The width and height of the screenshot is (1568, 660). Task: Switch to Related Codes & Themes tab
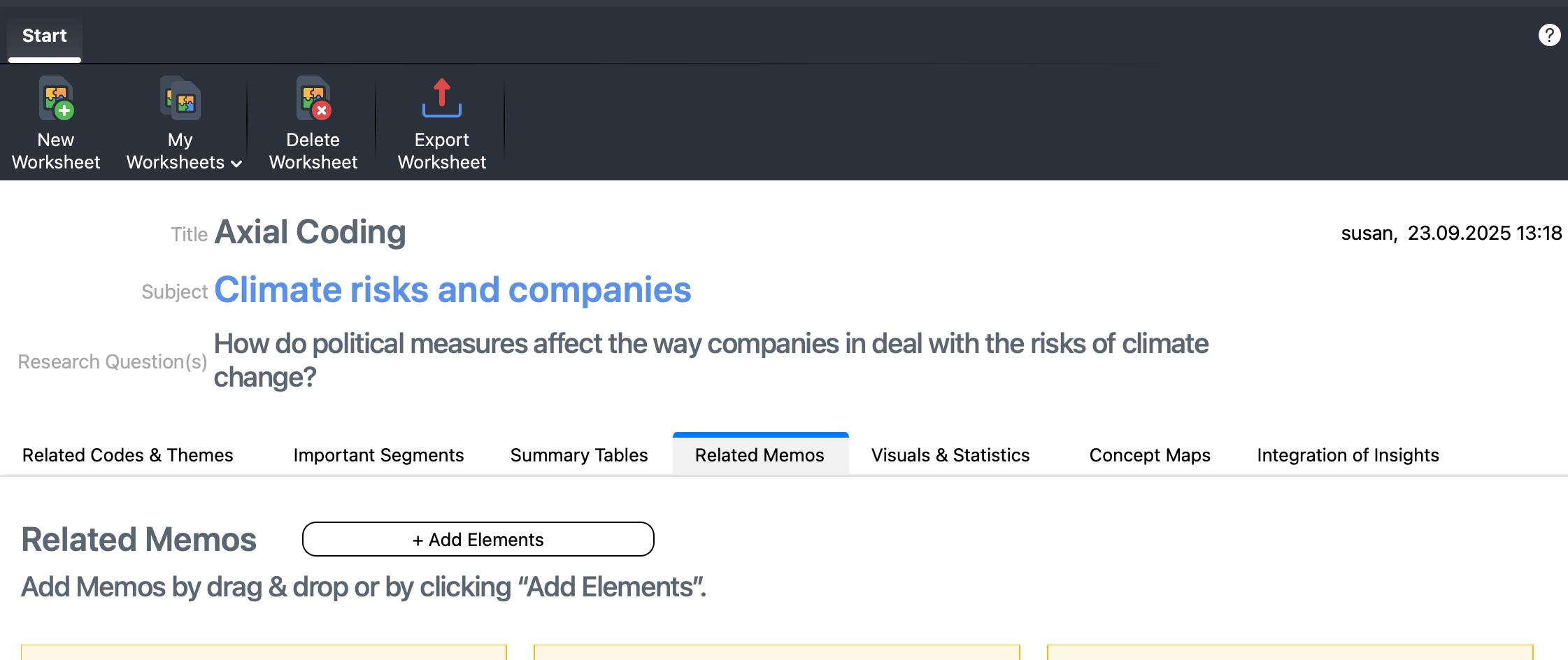[x=127, y=455]
